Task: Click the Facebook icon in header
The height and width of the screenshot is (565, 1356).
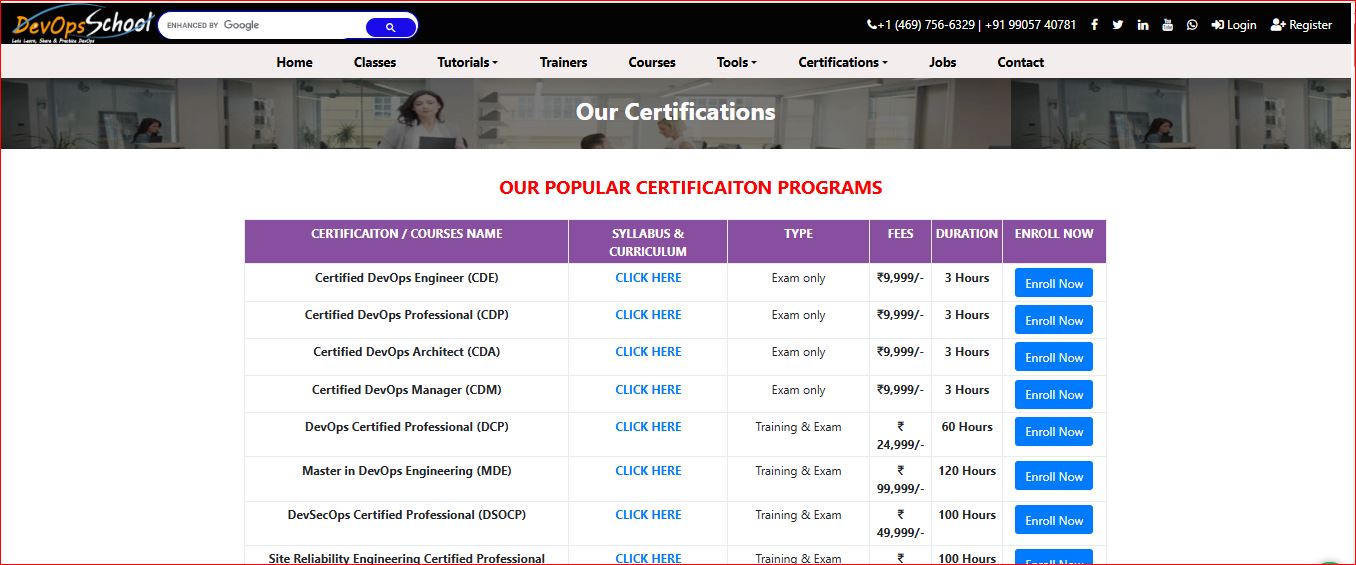Action: [1094, 25]
